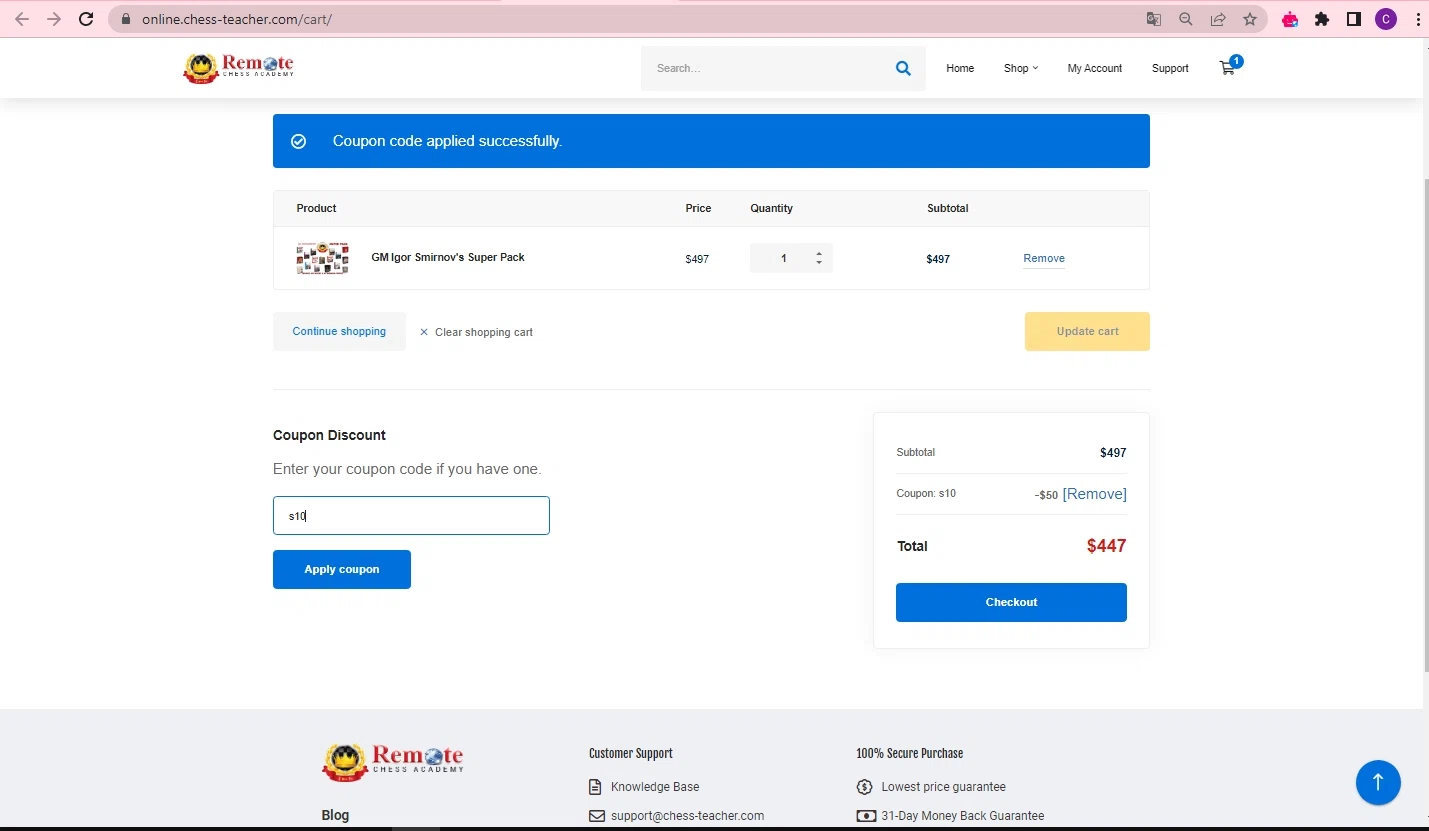Remove the Super Pack product from cart
This screenshot has width=1429, height=831.
(1044, 258)
